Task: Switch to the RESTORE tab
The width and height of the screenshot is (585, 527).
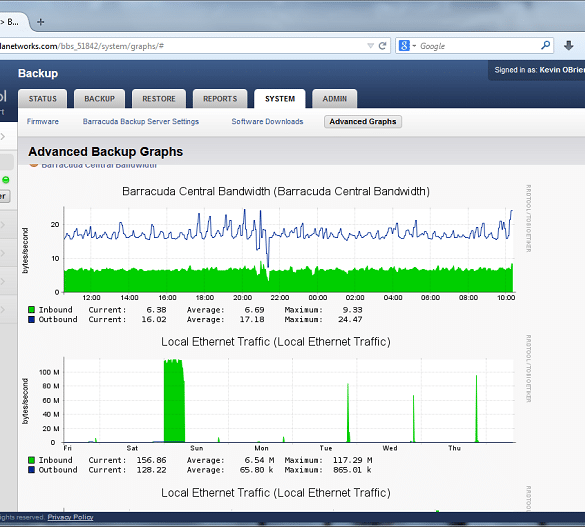Action: pyautogui.click(x=159, y=99)
